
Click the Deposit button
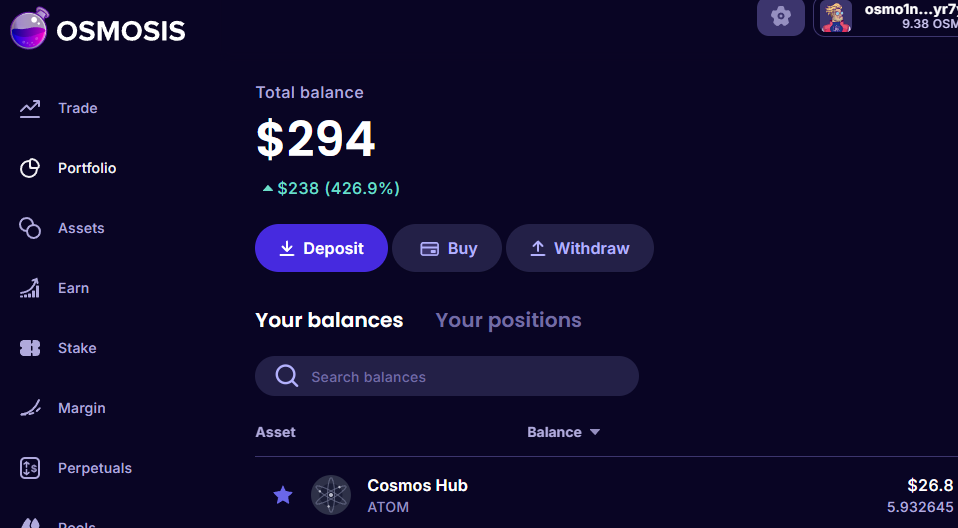[321, 248]
